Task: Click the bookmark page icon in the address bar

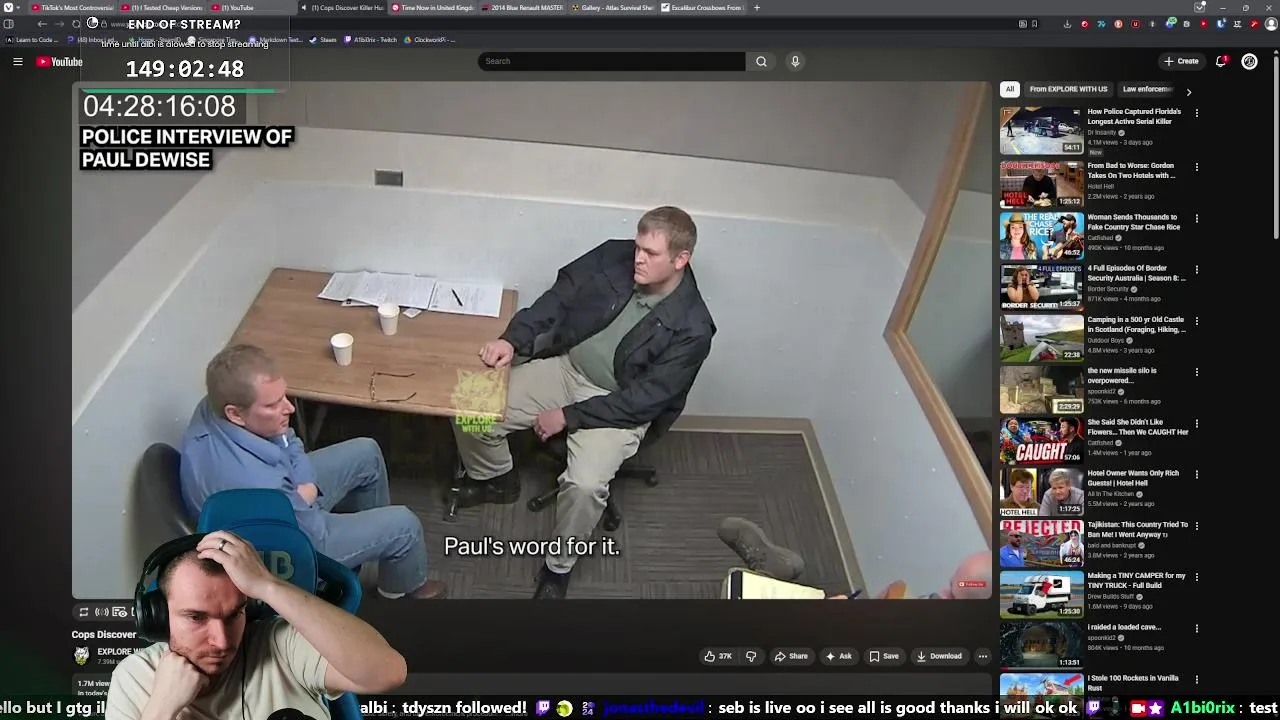Action: [x=1034, y=24]
